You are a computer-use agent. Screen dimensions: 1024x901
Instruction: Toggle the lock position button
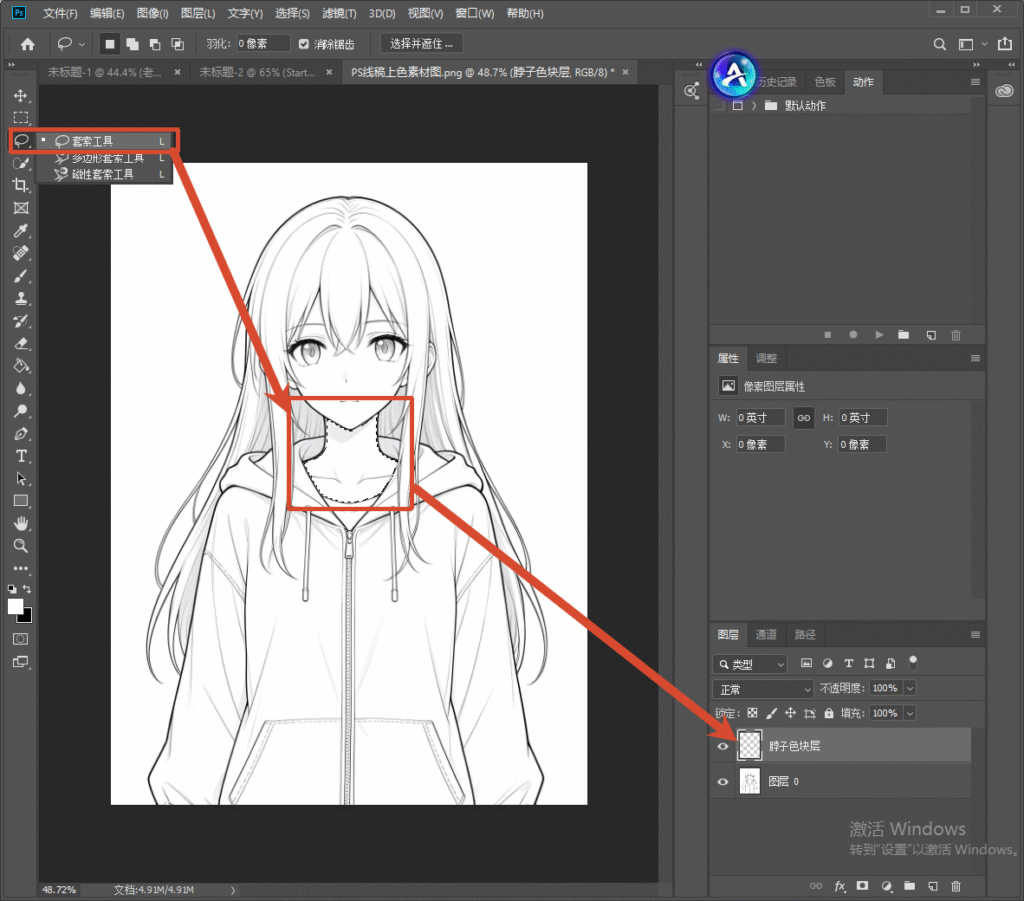point(790,713)
